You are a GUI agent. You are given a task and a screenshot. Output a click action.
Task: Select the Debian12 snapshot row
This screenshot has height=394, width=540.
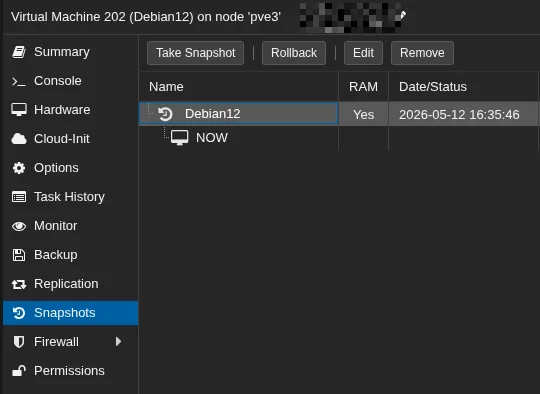point(339,114)
